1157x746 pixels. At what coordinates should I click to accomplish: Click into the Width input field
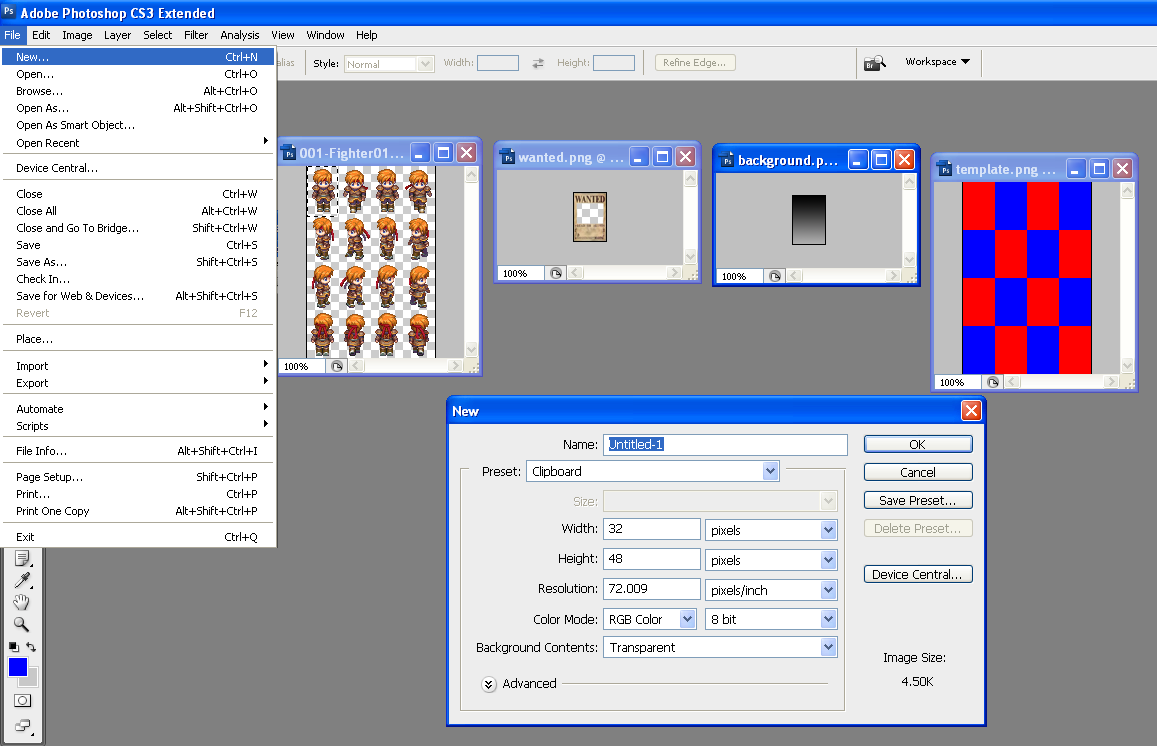(651, 529)
